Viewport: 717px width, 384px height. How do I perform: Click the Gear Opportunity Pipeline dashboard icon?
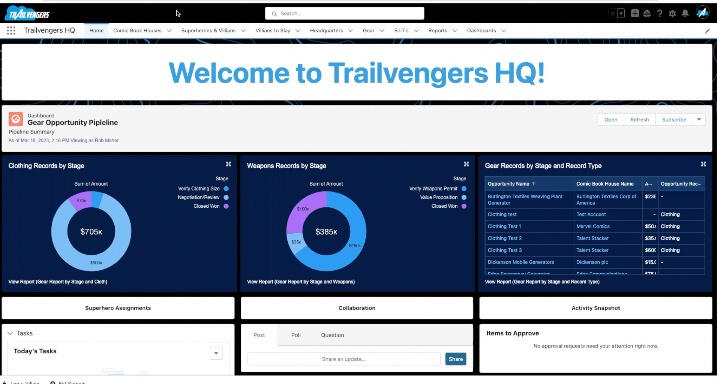(16, 119)
